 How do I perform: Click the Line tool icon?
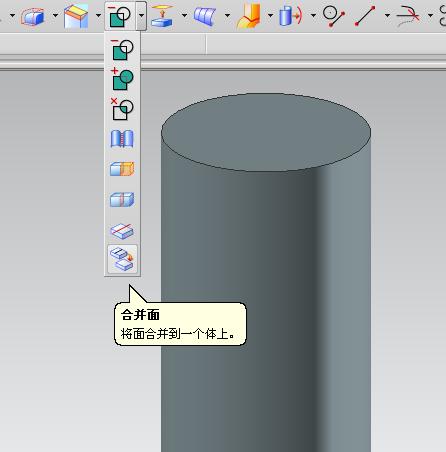[365, 16]
